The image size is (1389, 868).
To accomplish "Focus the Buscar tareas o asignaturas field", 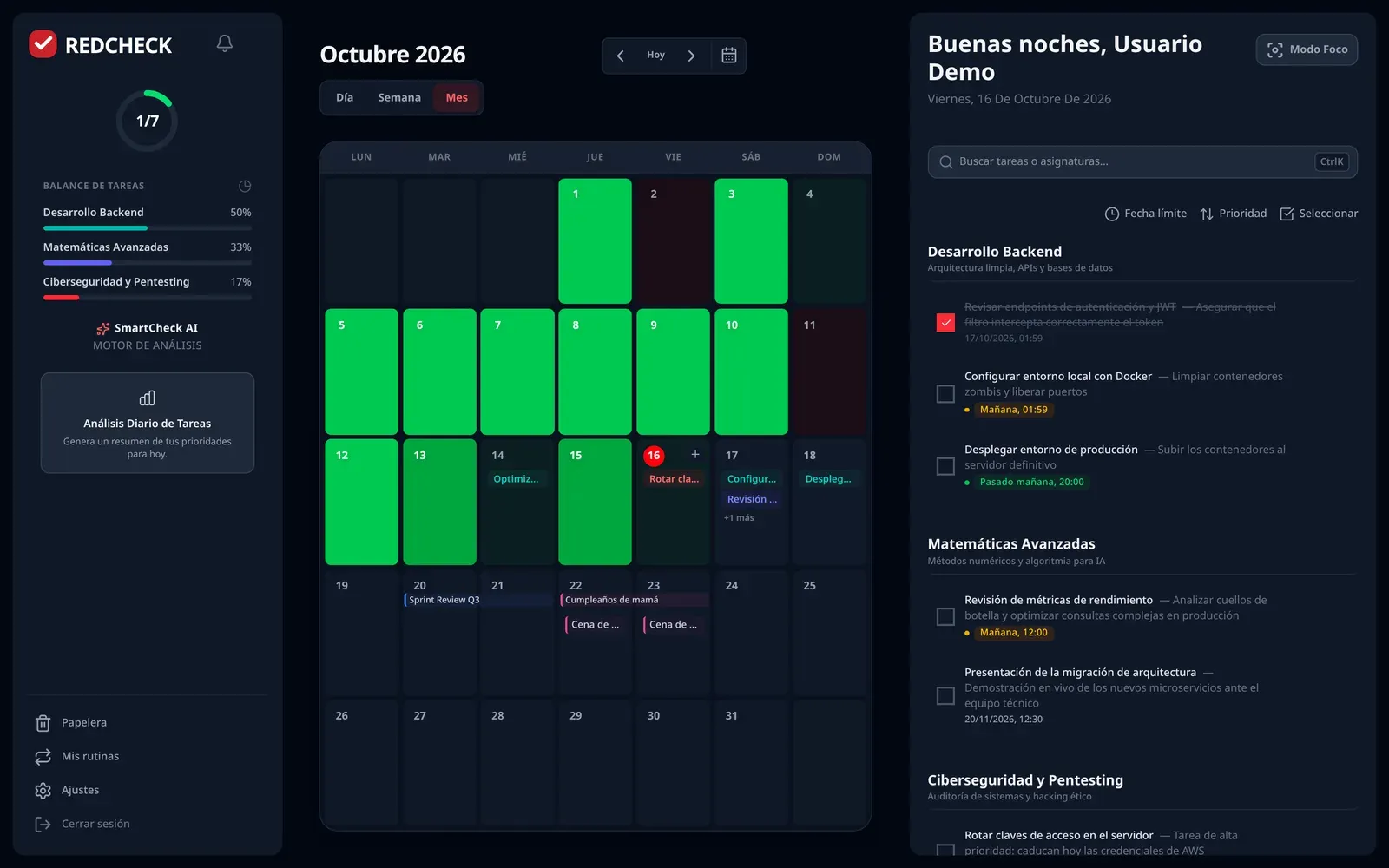I will [x=1142, y=161].
